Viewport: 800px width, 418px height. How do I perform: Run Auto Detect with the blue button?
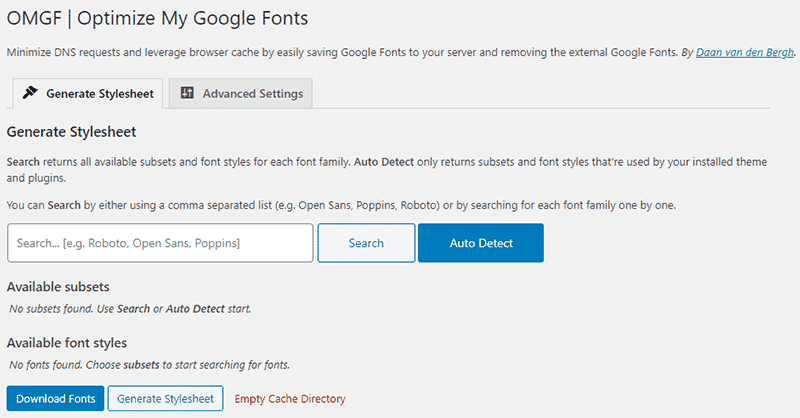480,243
